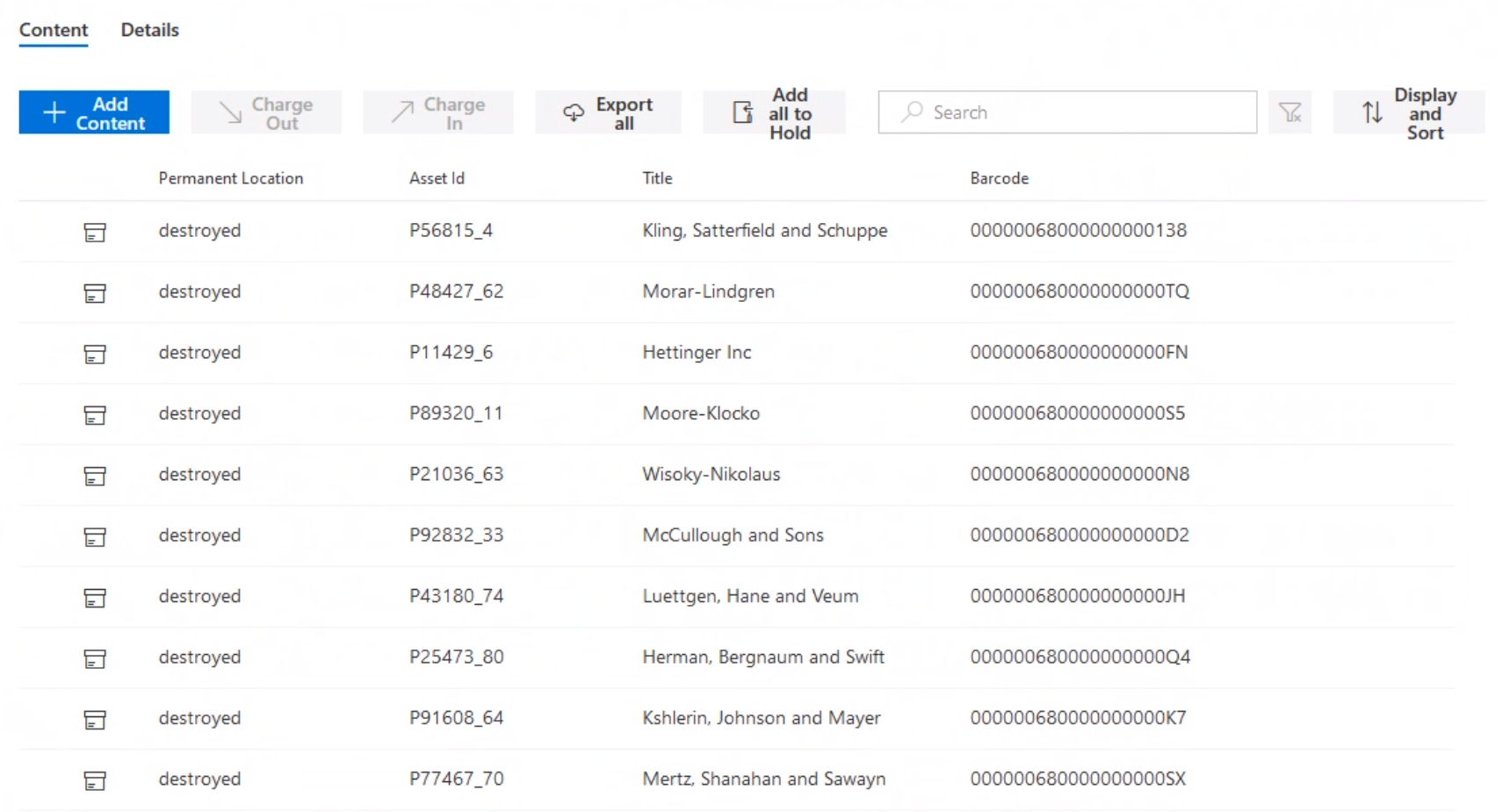Click the Barcode column header
Screen dimensions: 1502x812
(999, 178)
